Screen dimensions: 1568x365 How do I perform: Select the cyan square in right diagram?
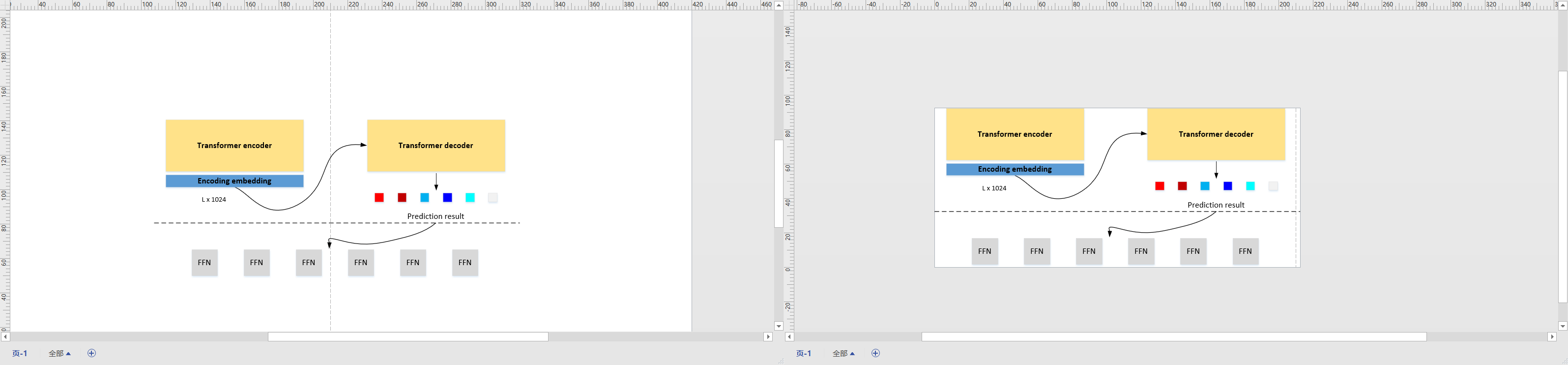tap(1250, 186)
